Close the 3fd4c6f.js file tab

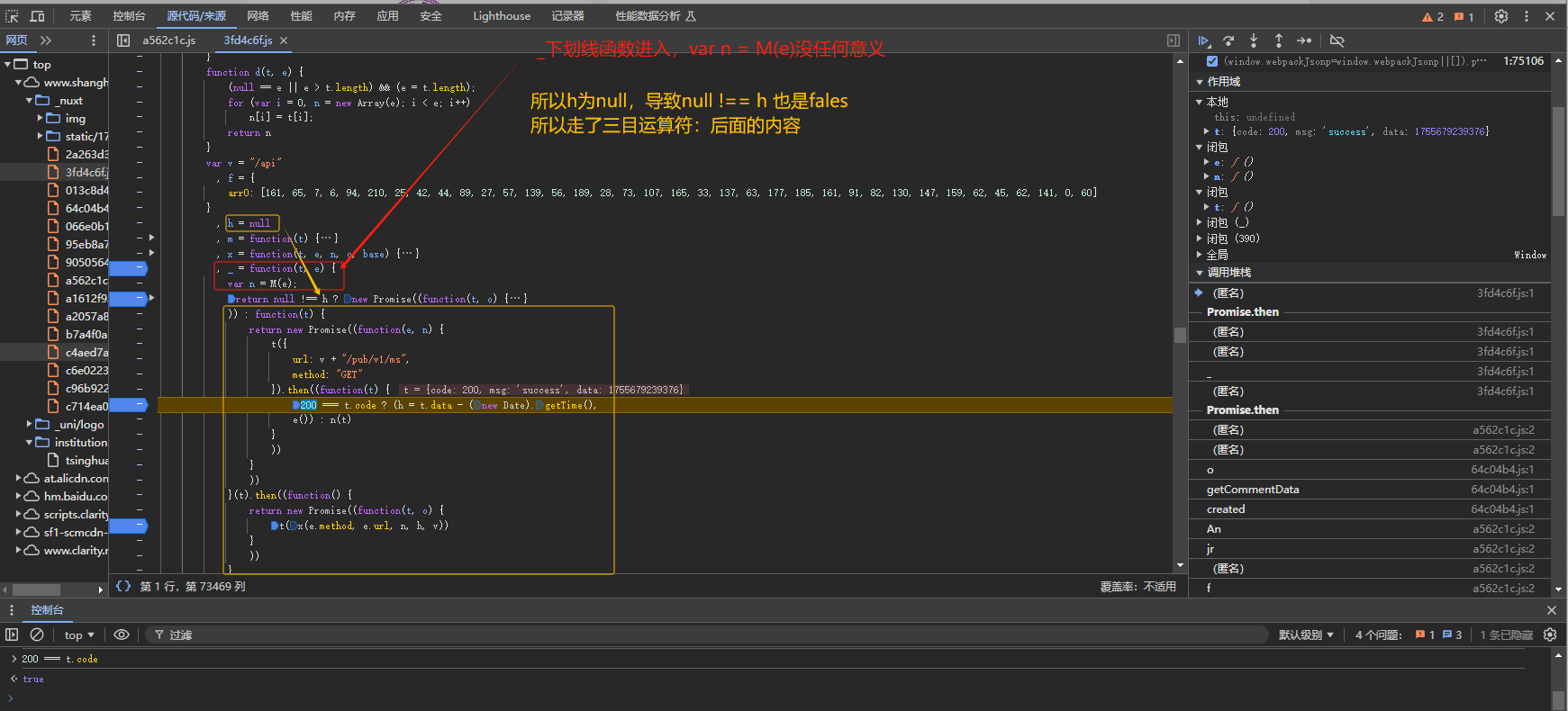[x=284, y=40]
